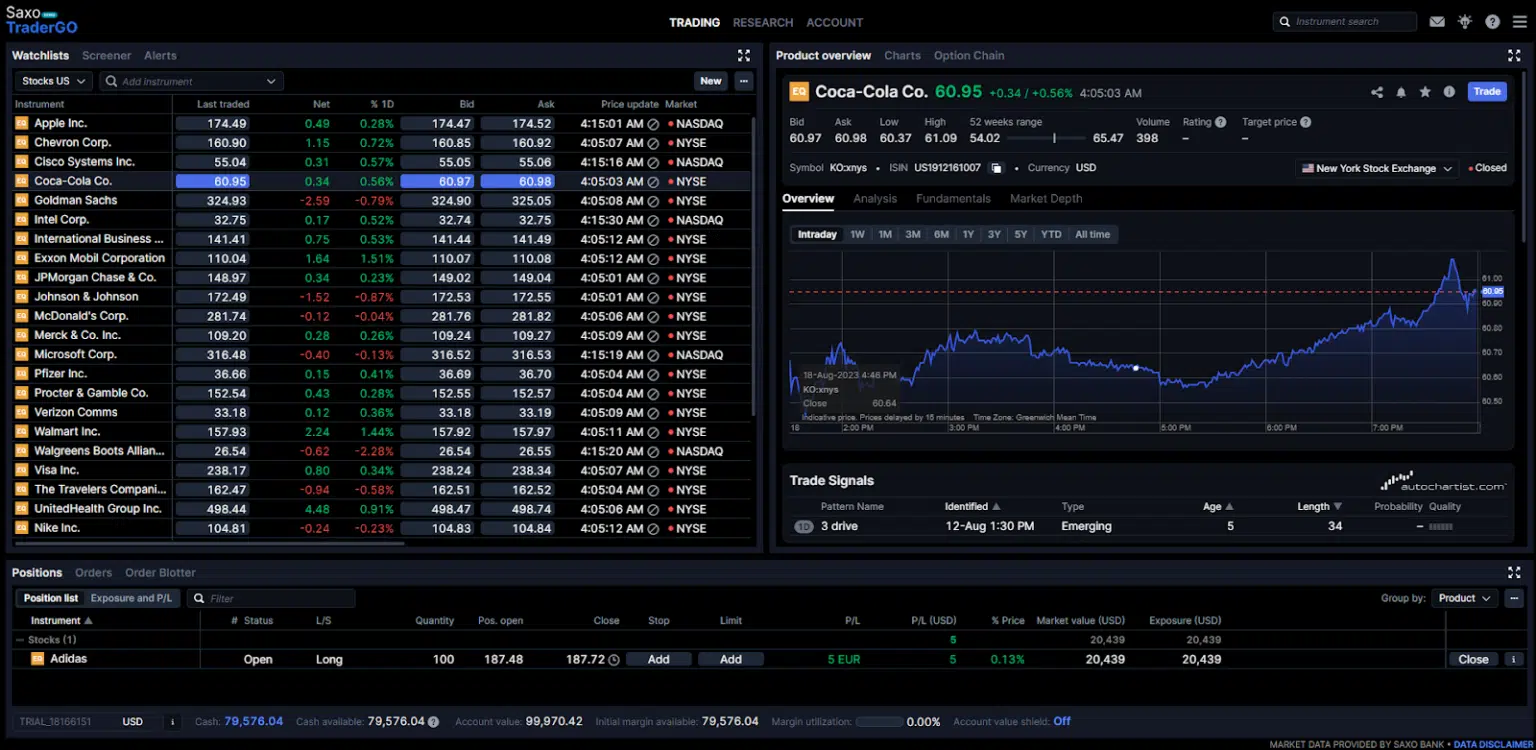Switch to the Option Chain tab

[x=969, y=56]
